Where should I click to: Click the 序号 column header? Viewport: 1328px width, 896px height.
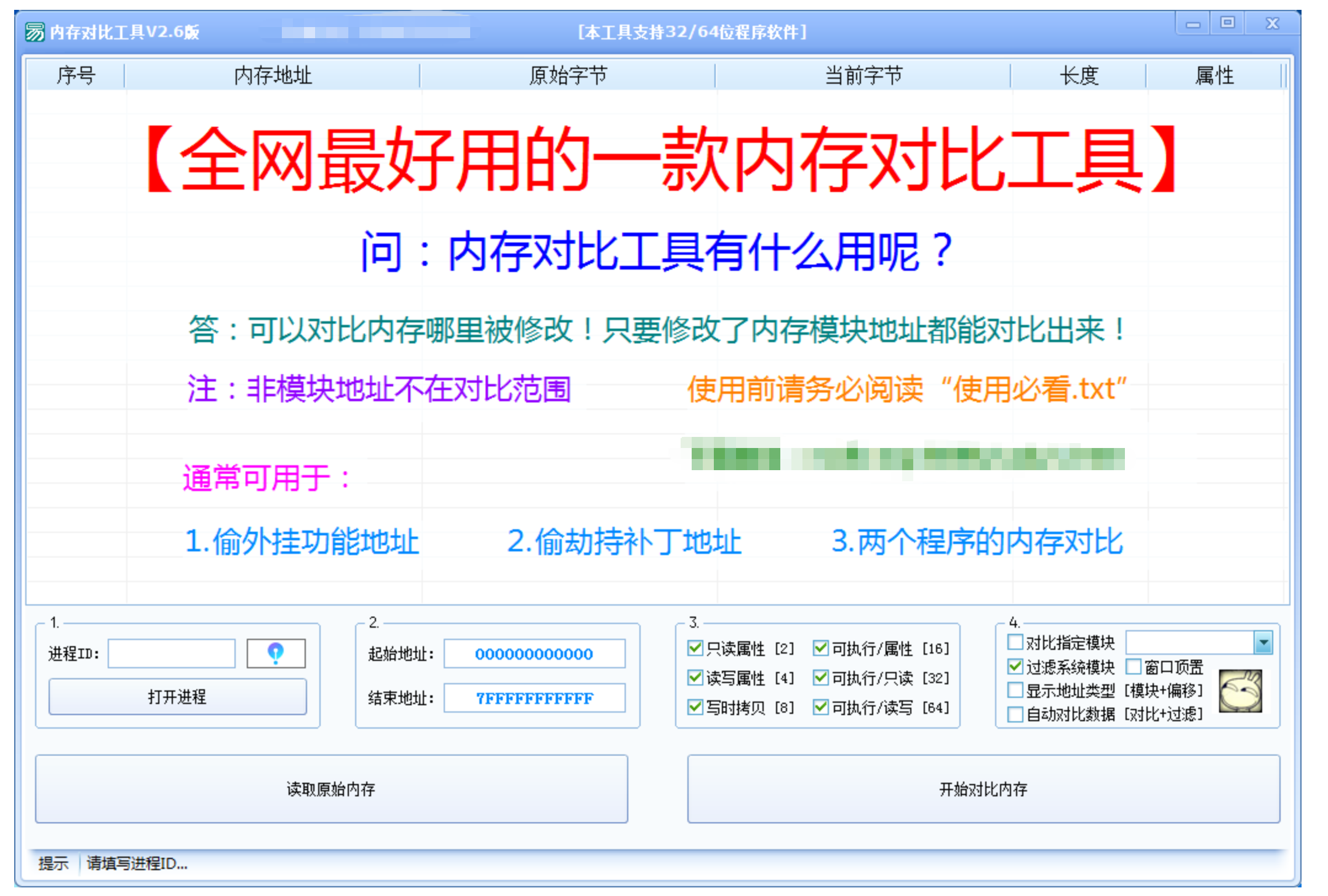[x=76, y=75]
